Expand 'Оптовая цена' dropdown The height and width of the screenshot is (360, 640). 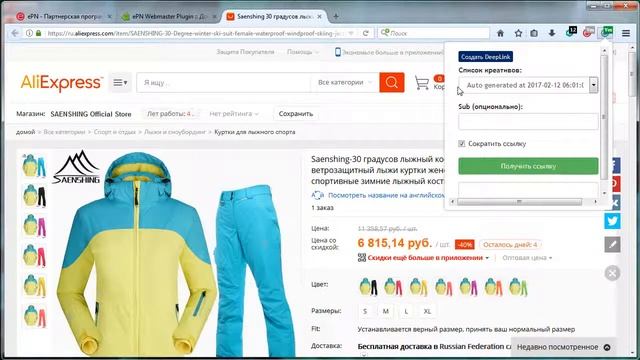527,258
